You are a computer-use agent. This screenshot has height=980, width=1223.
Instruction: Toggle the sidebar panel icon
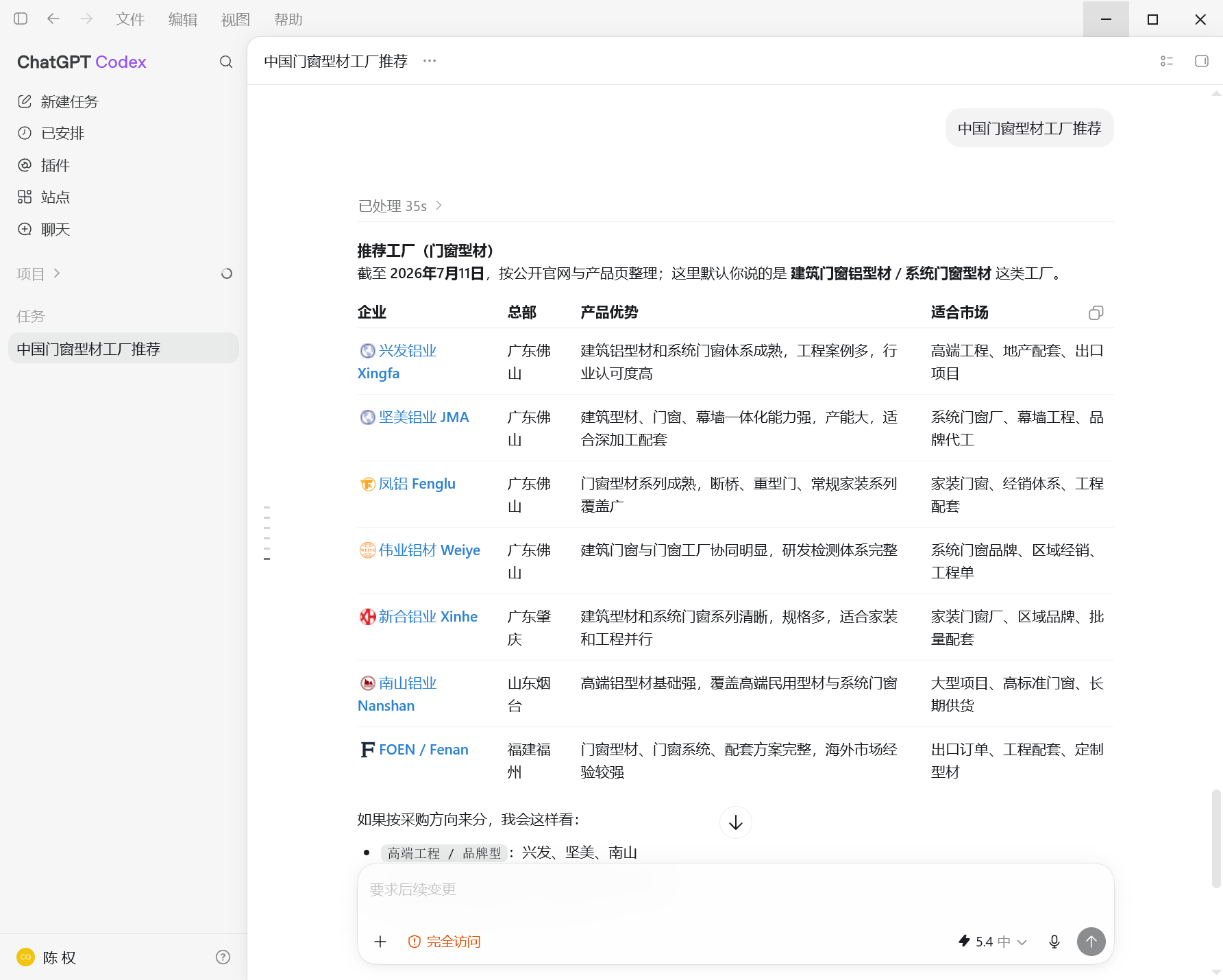point(21,19)
